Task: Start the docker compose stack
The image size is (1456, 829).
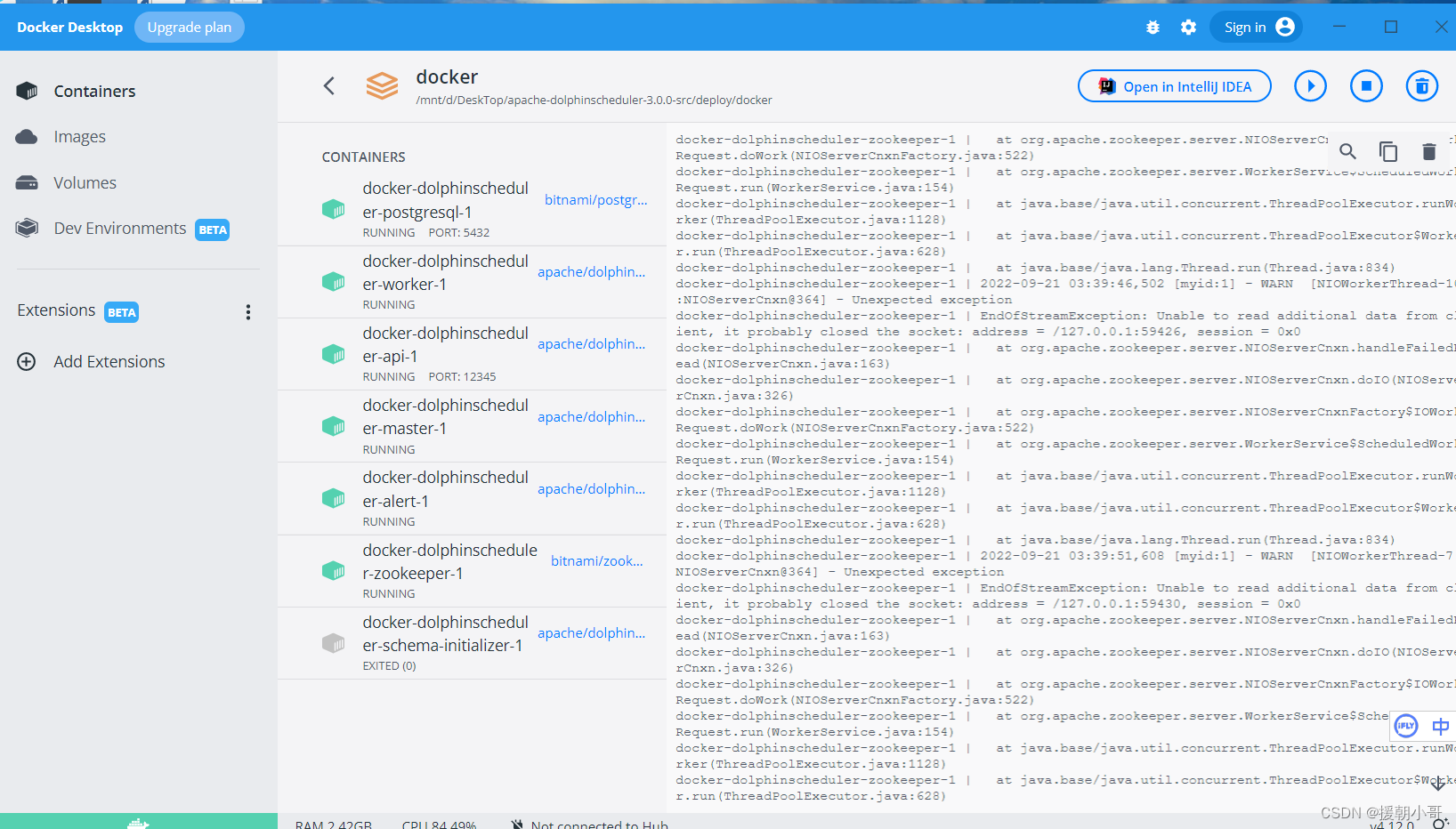Action: pyautogui.click(x=1310, y=86)
